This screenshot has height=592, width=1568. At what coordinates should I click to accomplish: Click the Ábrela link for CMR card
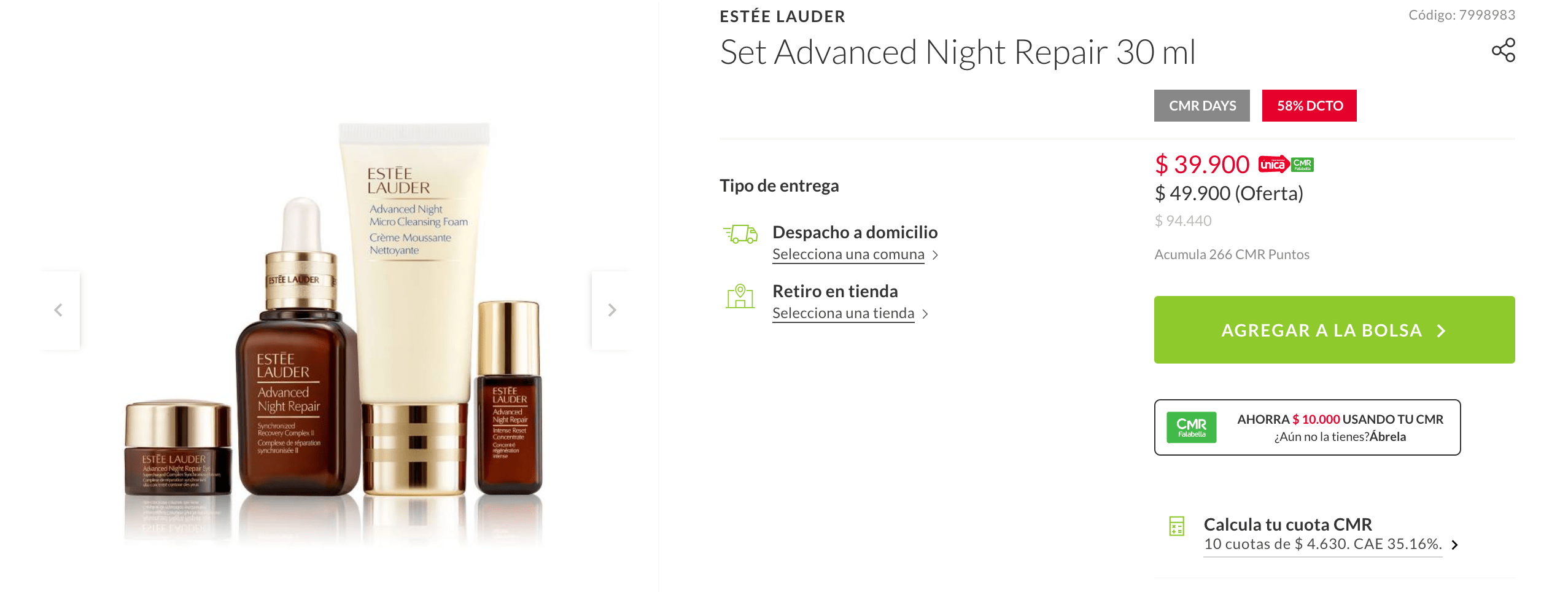(1388, 437)
